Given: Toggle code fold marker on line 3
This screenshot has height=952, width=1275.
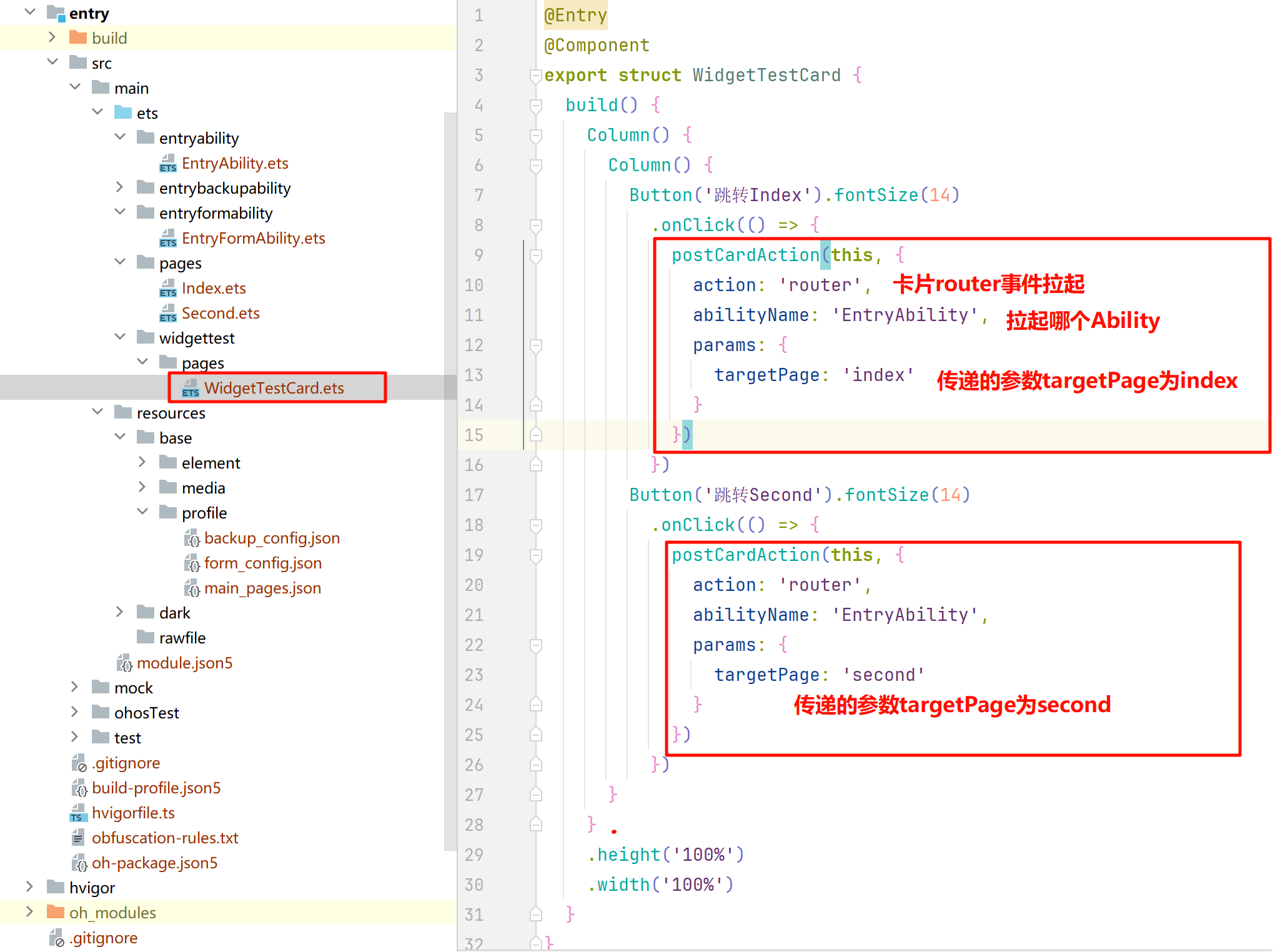Looking at the screenshot, I should [x=535, y=76].
